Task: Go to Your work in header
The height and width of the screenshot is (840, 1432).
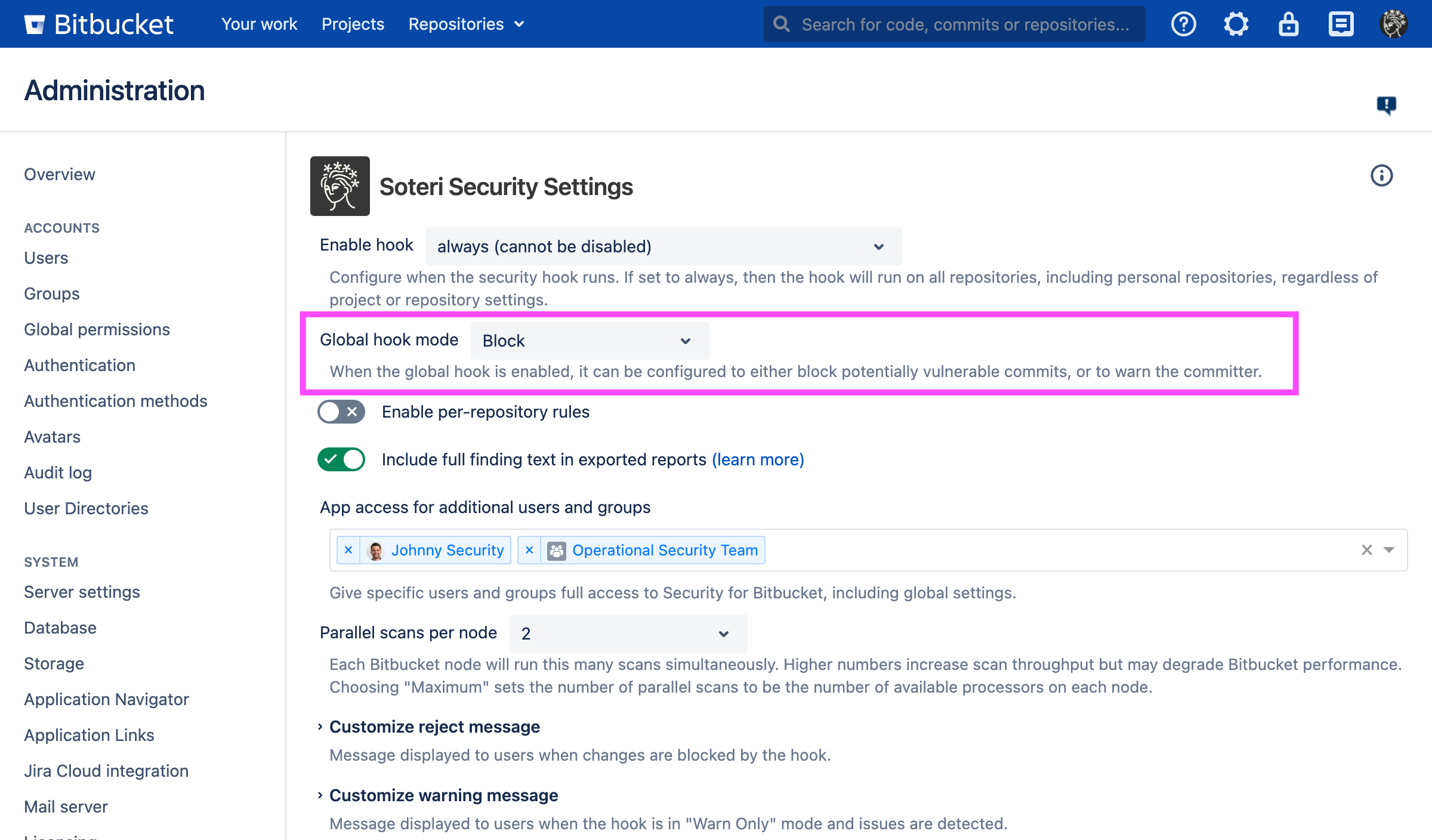Action: coord(259,24)
